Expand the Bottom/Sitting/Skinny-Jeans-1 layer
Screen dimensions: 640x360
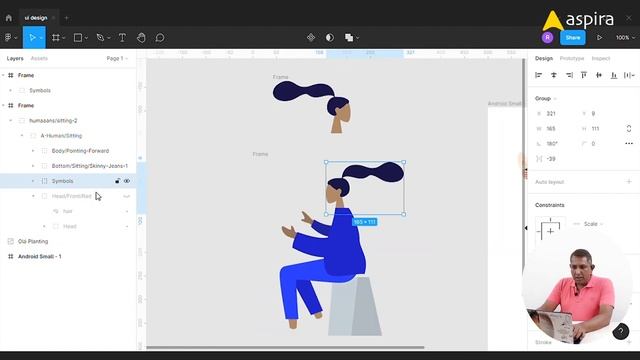33,166
